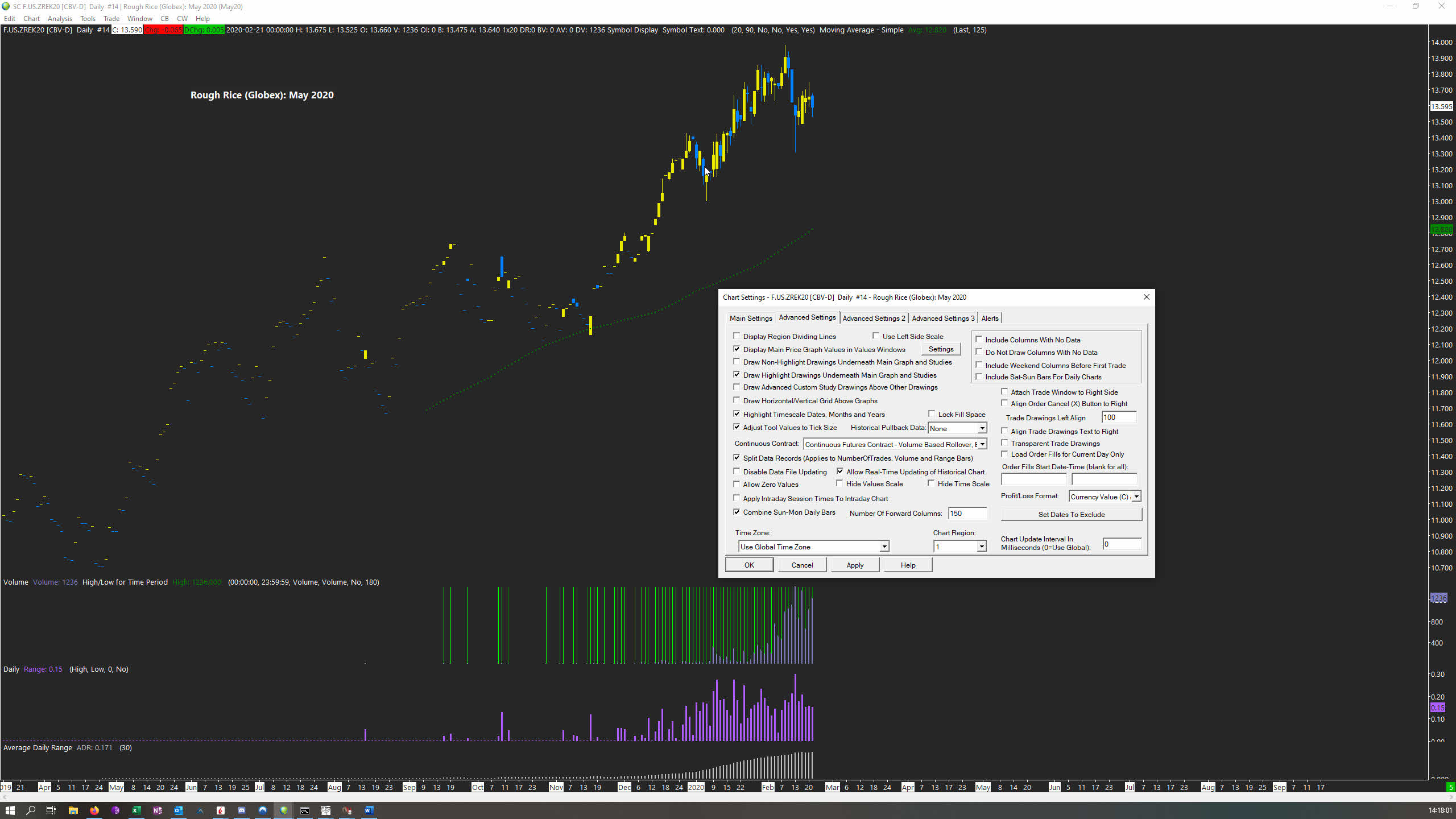Viewport: 1456px width, 819px height.
Task: Open Excel from the taskbar
Action: click(x=136, y=810)
